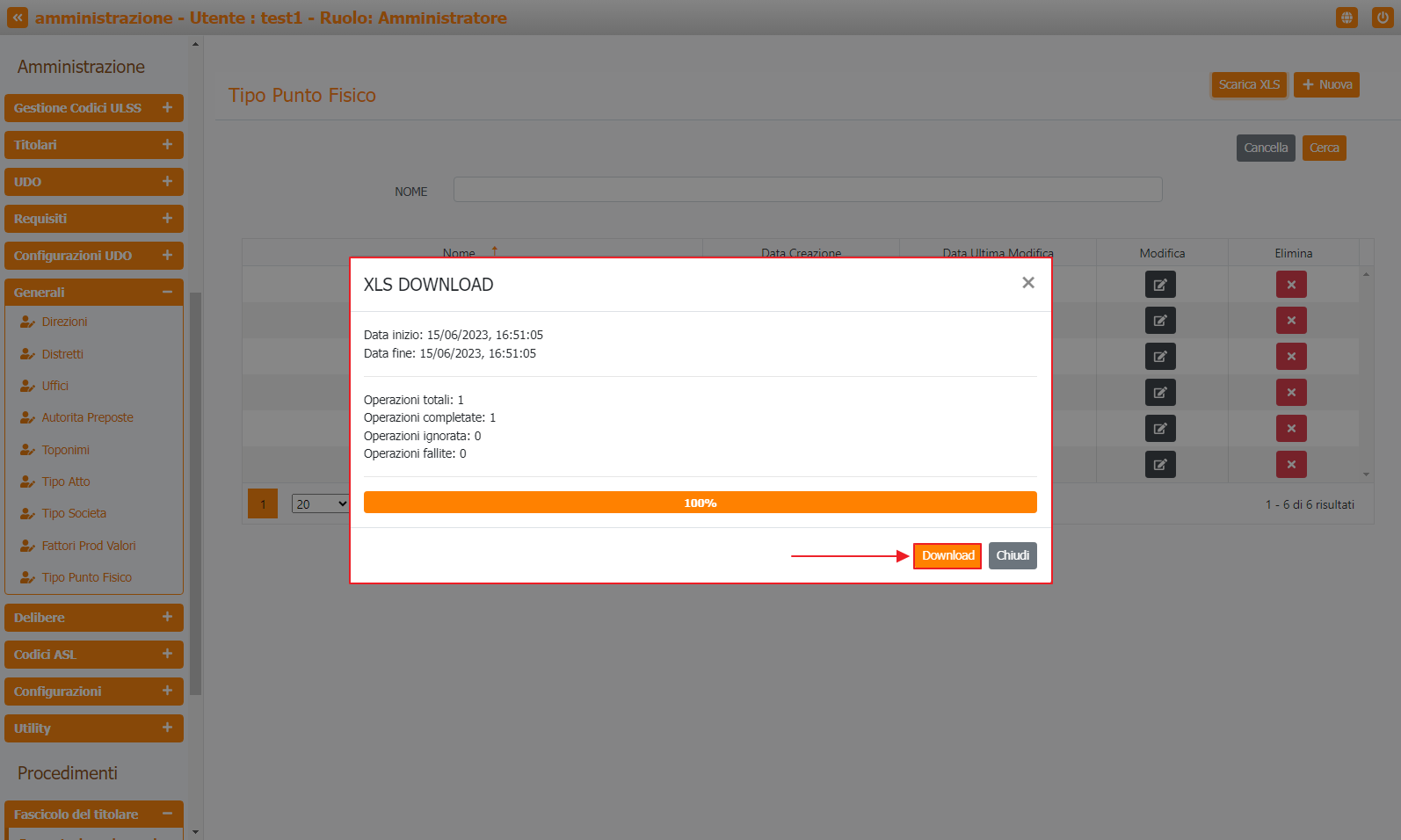Click the user icon beside Uffici
The width and height of the screenshot is (1401, 840).
click(x=27, y=386)
